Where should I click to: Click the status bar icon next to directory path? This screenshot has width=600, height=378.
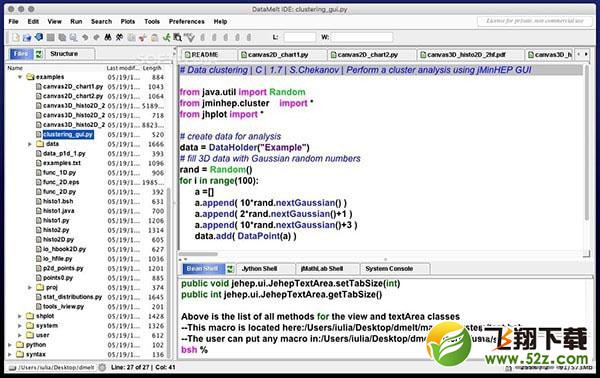pyautogui.click(x=102, y=368)
